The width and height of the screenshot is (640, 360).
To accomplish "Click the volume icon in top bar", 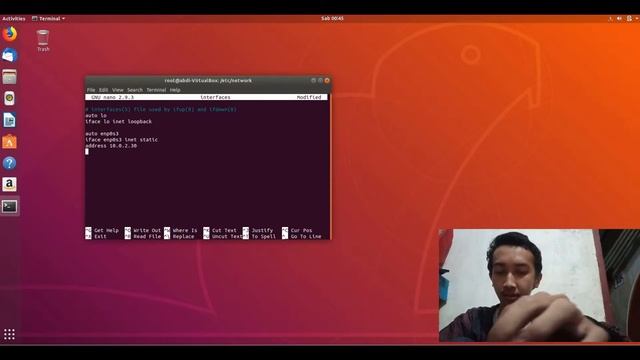I will coord(620,18).
